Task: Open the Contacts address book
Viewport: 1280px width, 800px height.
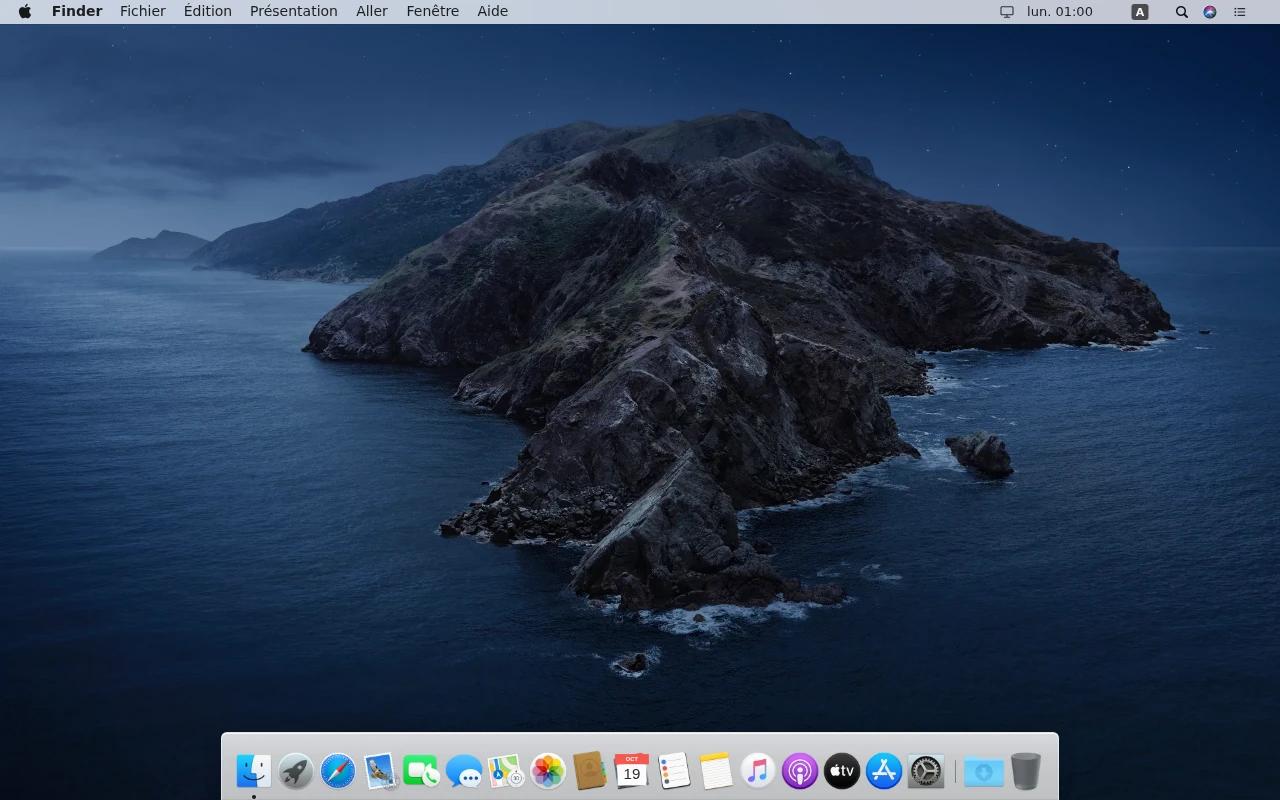Action: click(x=590, y=771)
